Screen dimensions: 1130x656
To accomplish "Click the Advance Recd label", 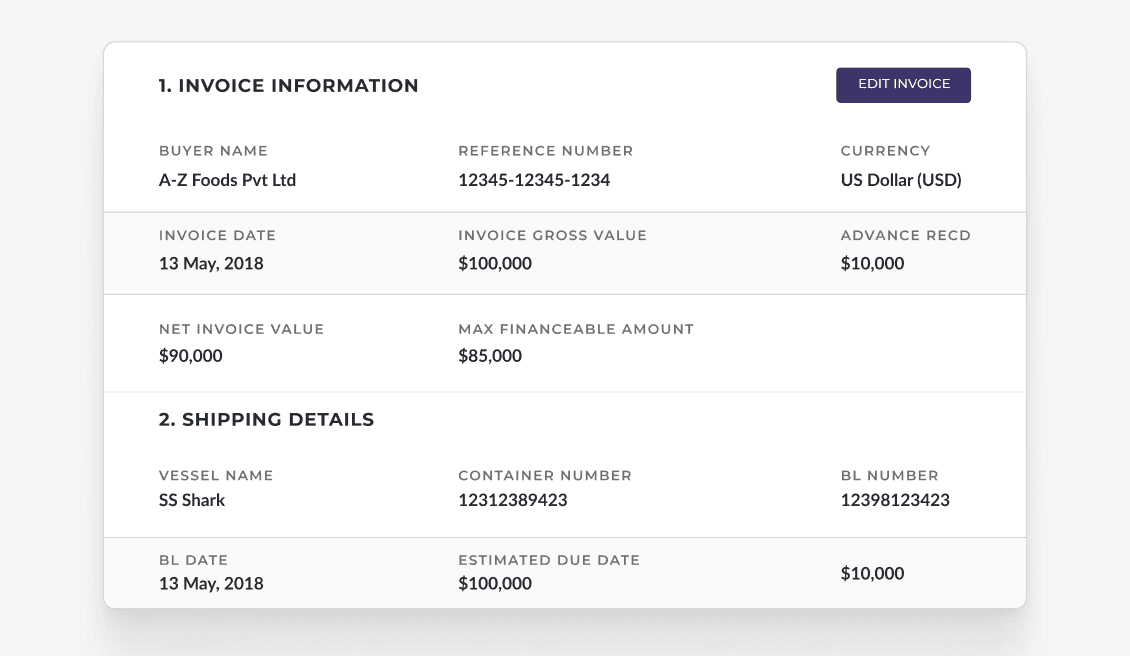I will pos(905,236).
